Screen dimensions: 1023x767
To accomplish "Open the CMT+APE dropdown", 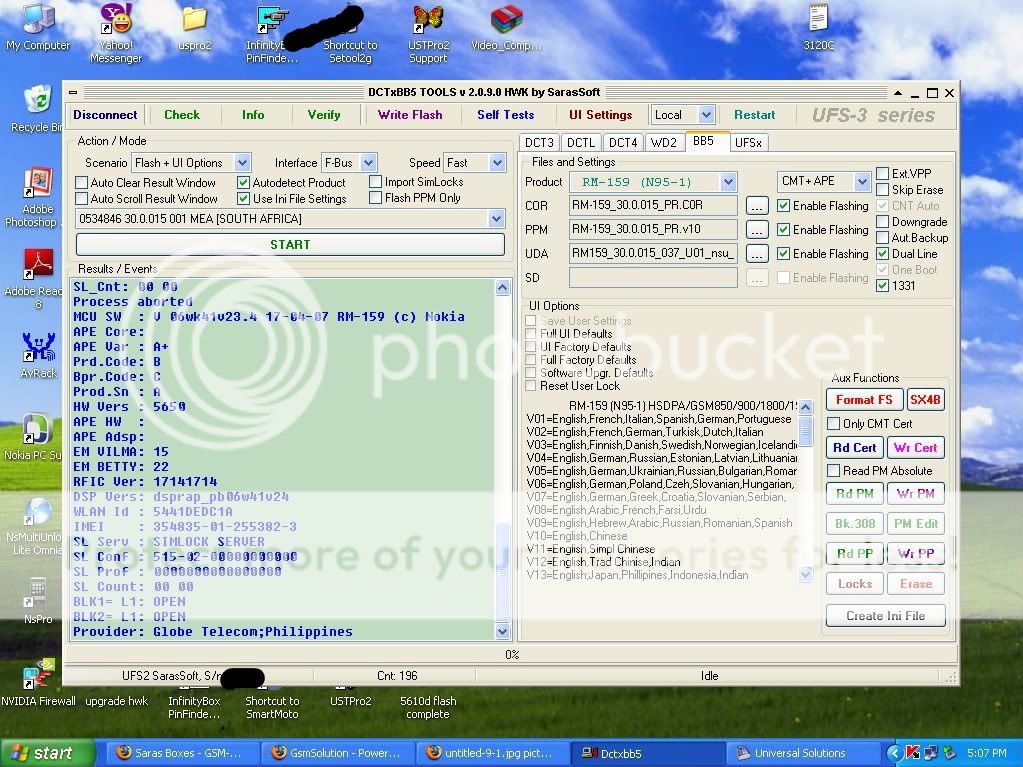I will [x=863, y=181].
